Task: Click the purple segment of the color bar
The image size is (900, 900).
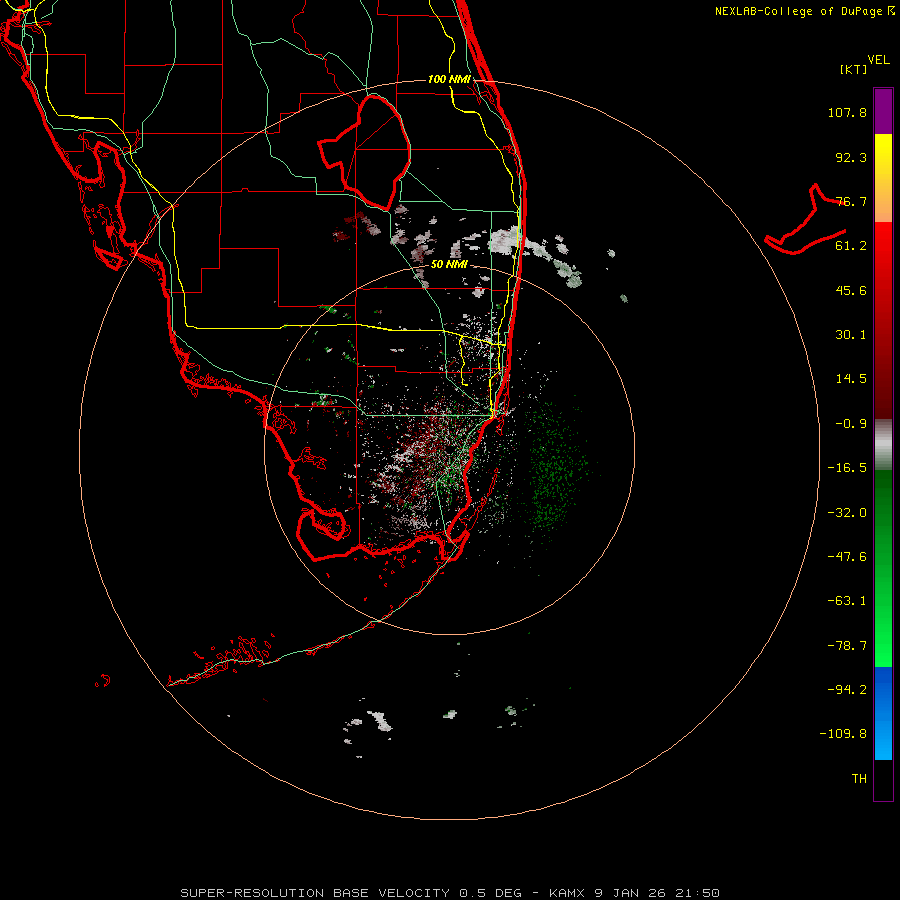Action: point(883,111)
